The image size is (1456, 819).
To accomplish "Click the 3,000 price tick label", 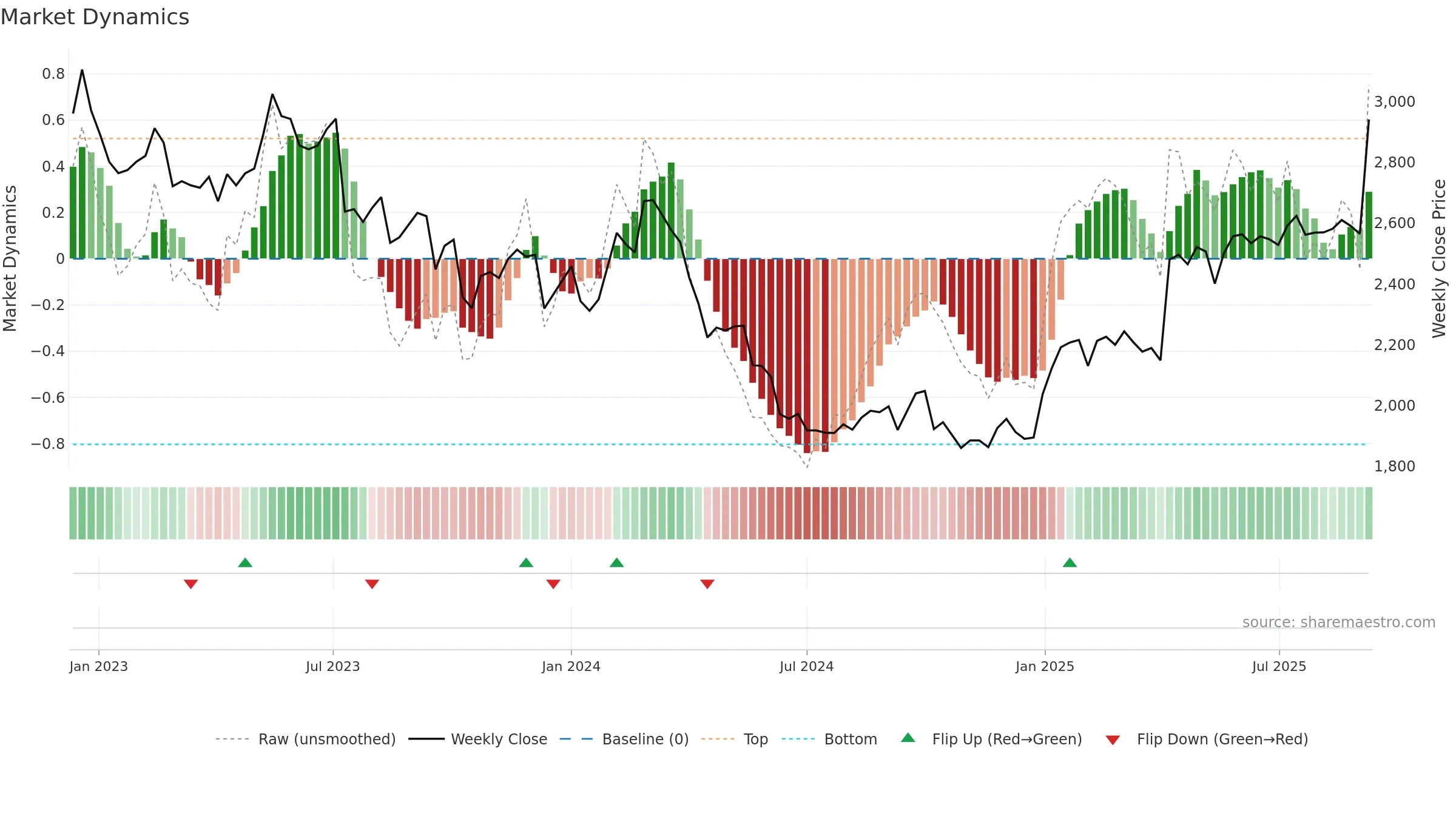I will point(1394,101).
